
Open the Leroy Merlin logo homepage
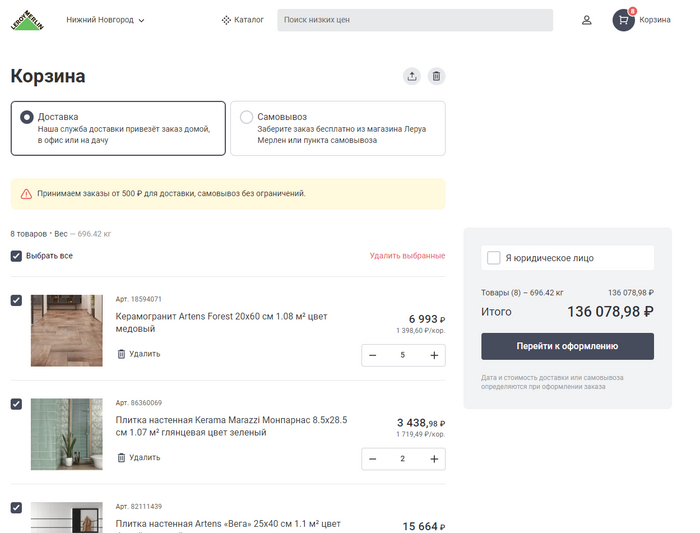click(27, 20)
